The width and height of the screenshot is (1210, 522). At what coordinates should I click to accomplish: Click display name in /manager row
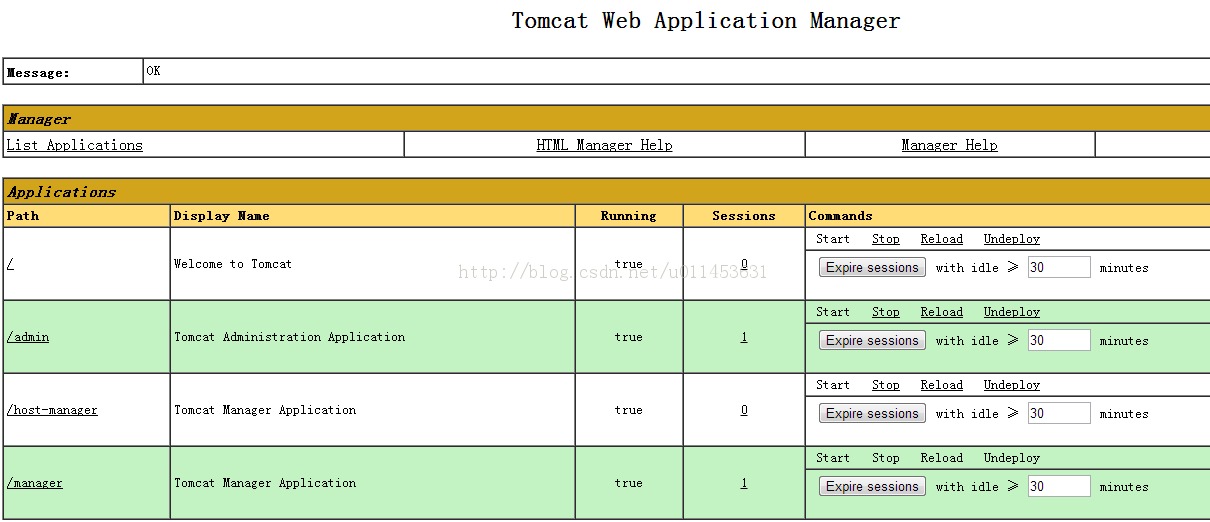pos(265,483)
